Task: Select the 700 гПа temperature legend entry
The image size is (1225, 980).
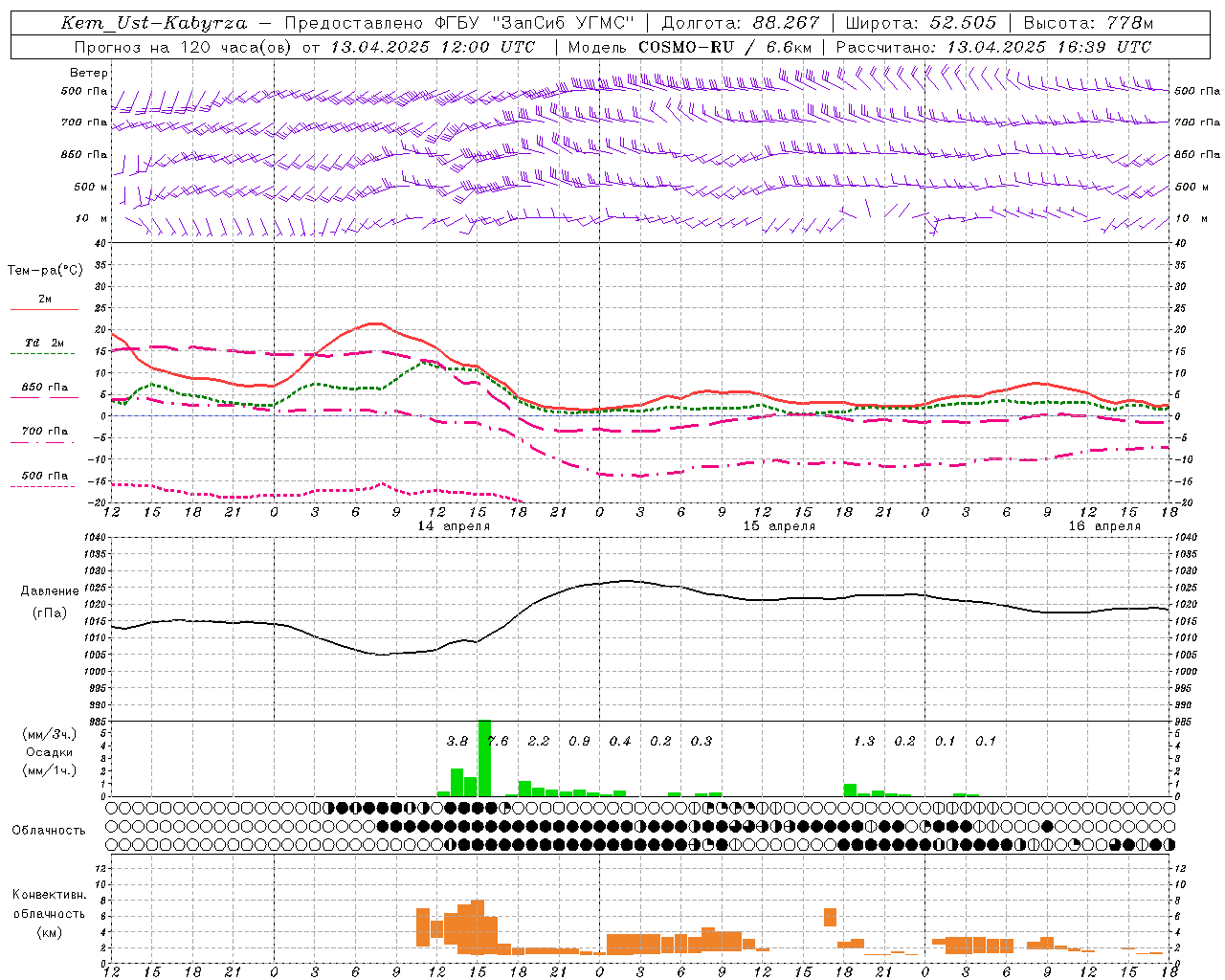Action: (x=45, y=431)
